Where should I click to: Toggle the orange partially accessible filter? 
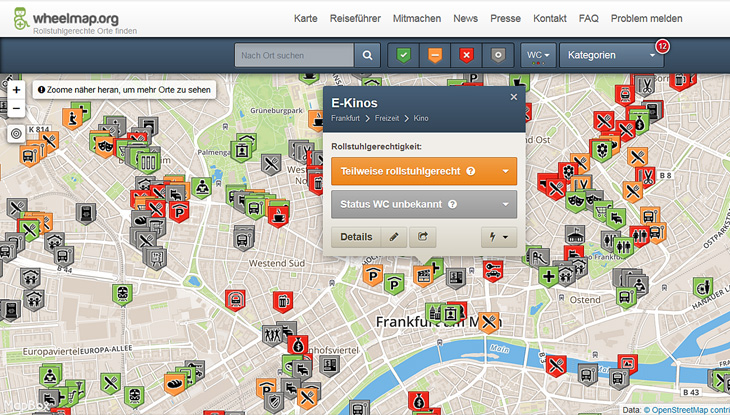[435, 55]
